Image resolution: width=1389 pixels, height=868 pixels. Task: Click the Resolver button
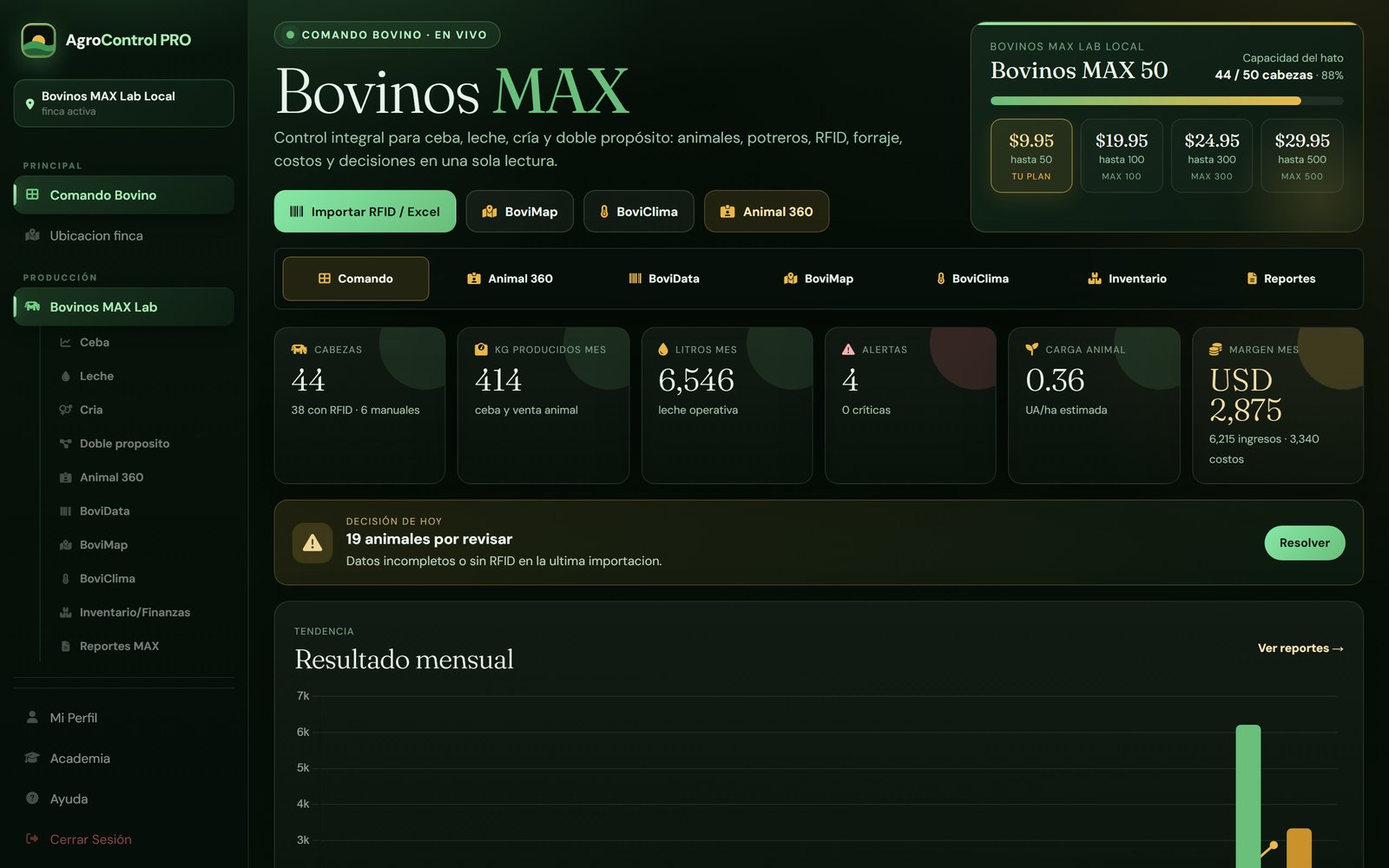tap(1304, 542)
